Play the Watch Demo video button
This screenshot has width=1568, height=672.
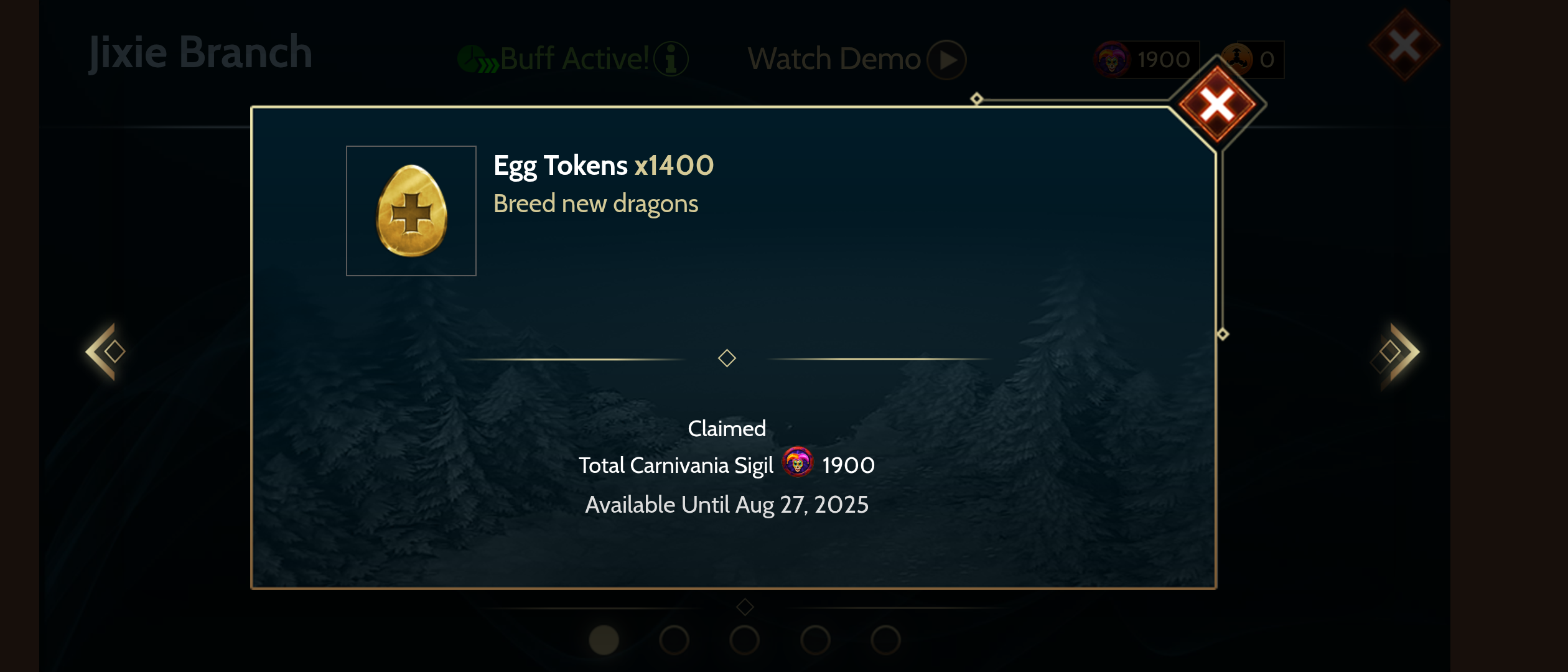(946, 60)
